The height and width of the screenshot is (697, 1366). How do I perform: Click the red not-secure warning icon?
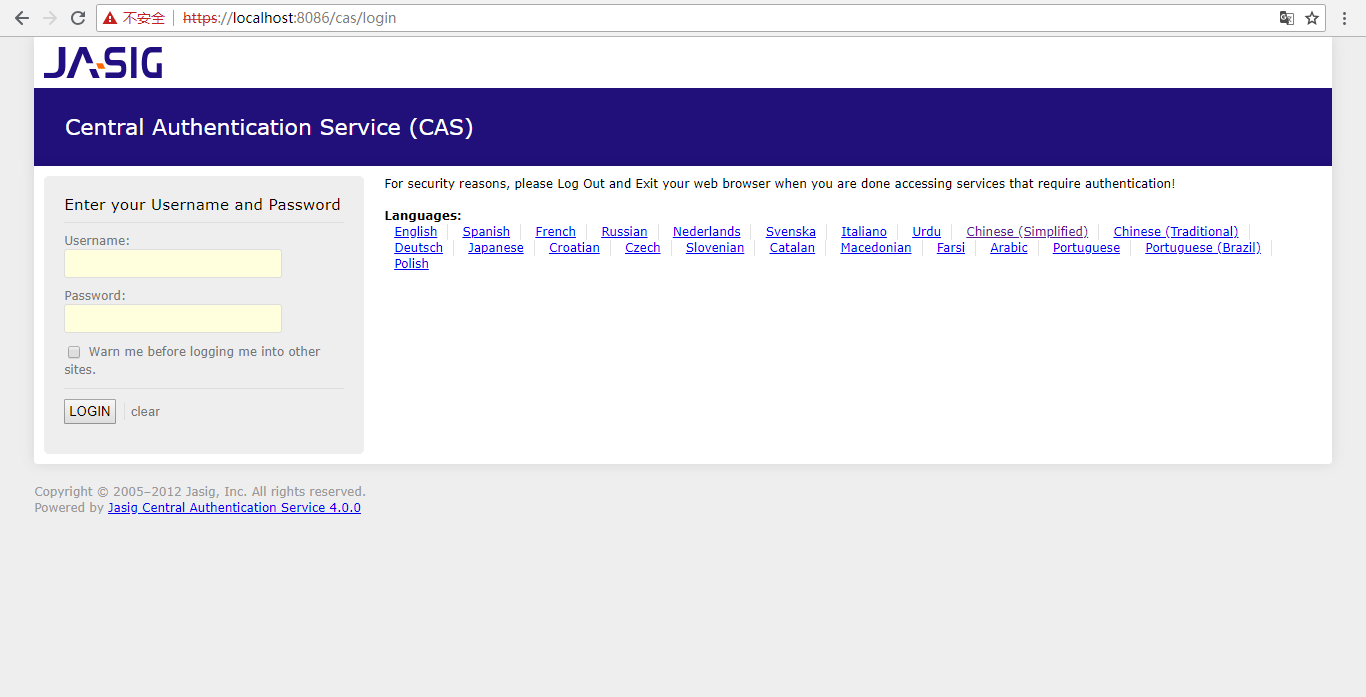pyautogui.click(x=110, y=18)
